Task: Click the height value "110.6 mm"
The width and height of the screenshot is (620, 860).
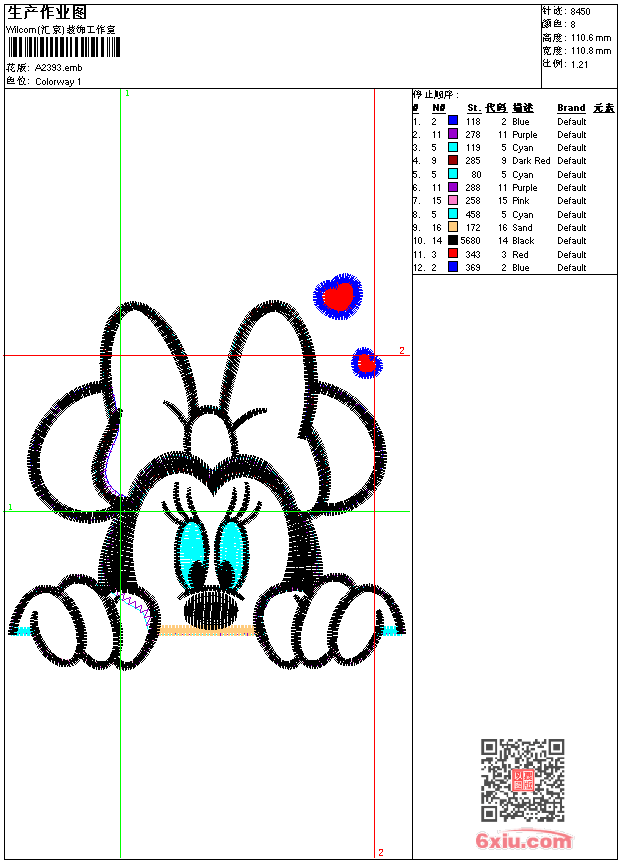Action: coord(591,38)
